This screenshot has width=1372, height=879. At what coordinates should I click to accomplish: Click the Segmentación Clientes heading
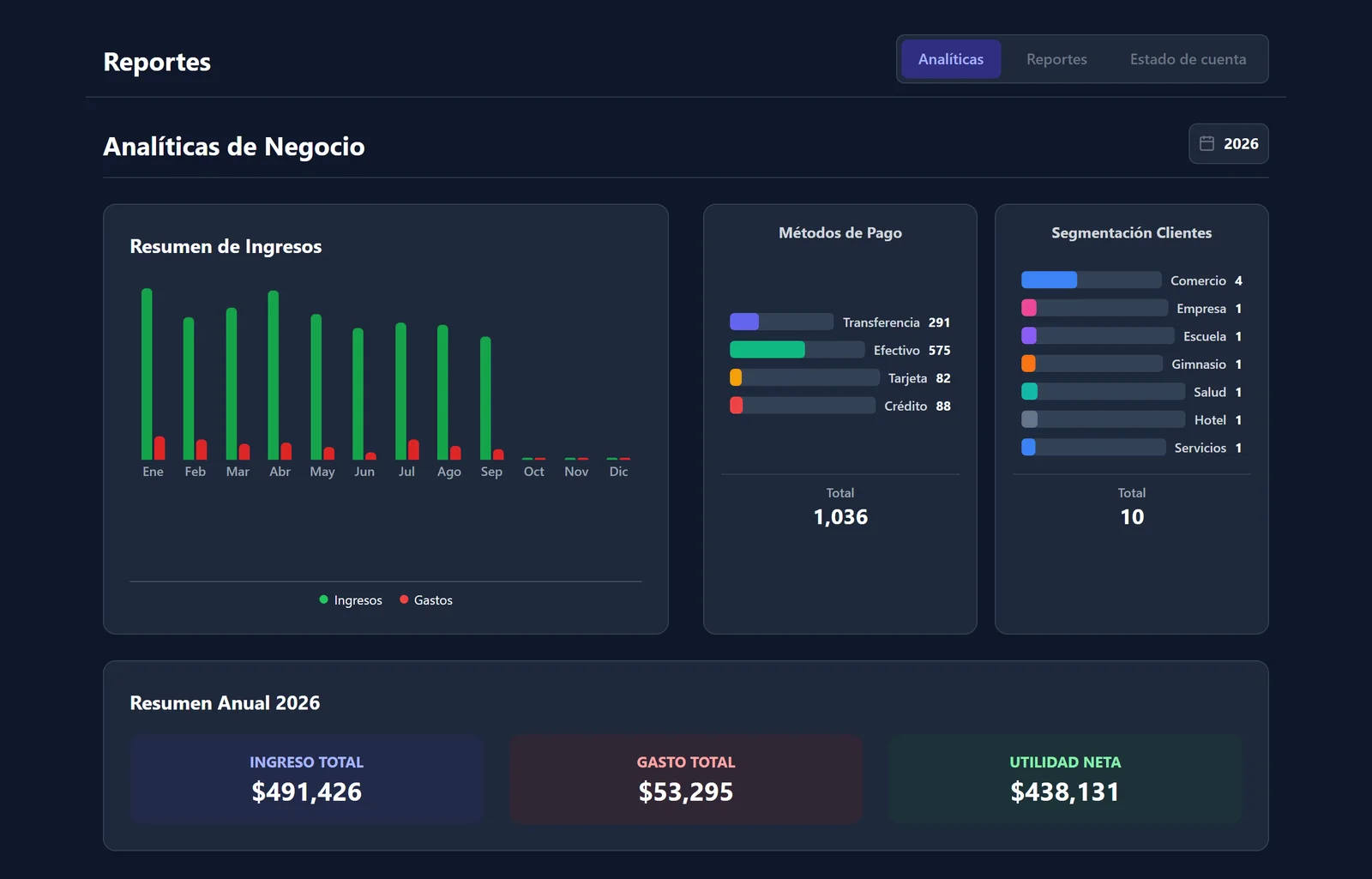pyautogui.click(x=1132, y=232)
